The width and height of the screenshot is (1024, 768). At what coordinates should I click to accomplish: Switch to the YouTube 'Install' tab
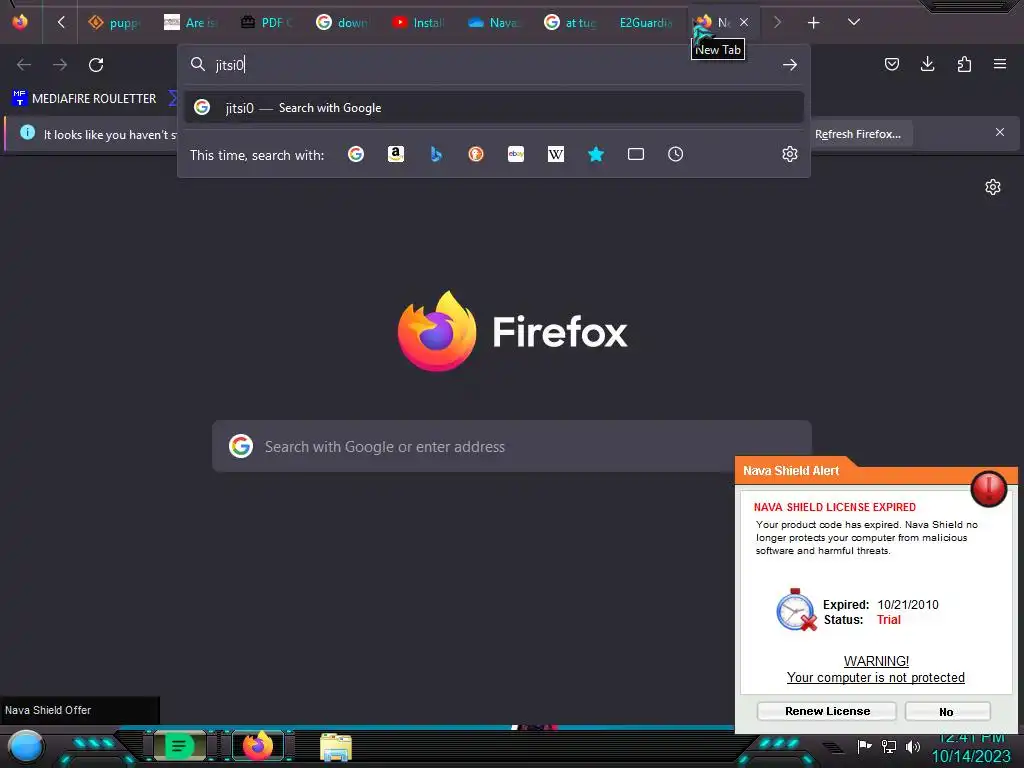[418, 23]
